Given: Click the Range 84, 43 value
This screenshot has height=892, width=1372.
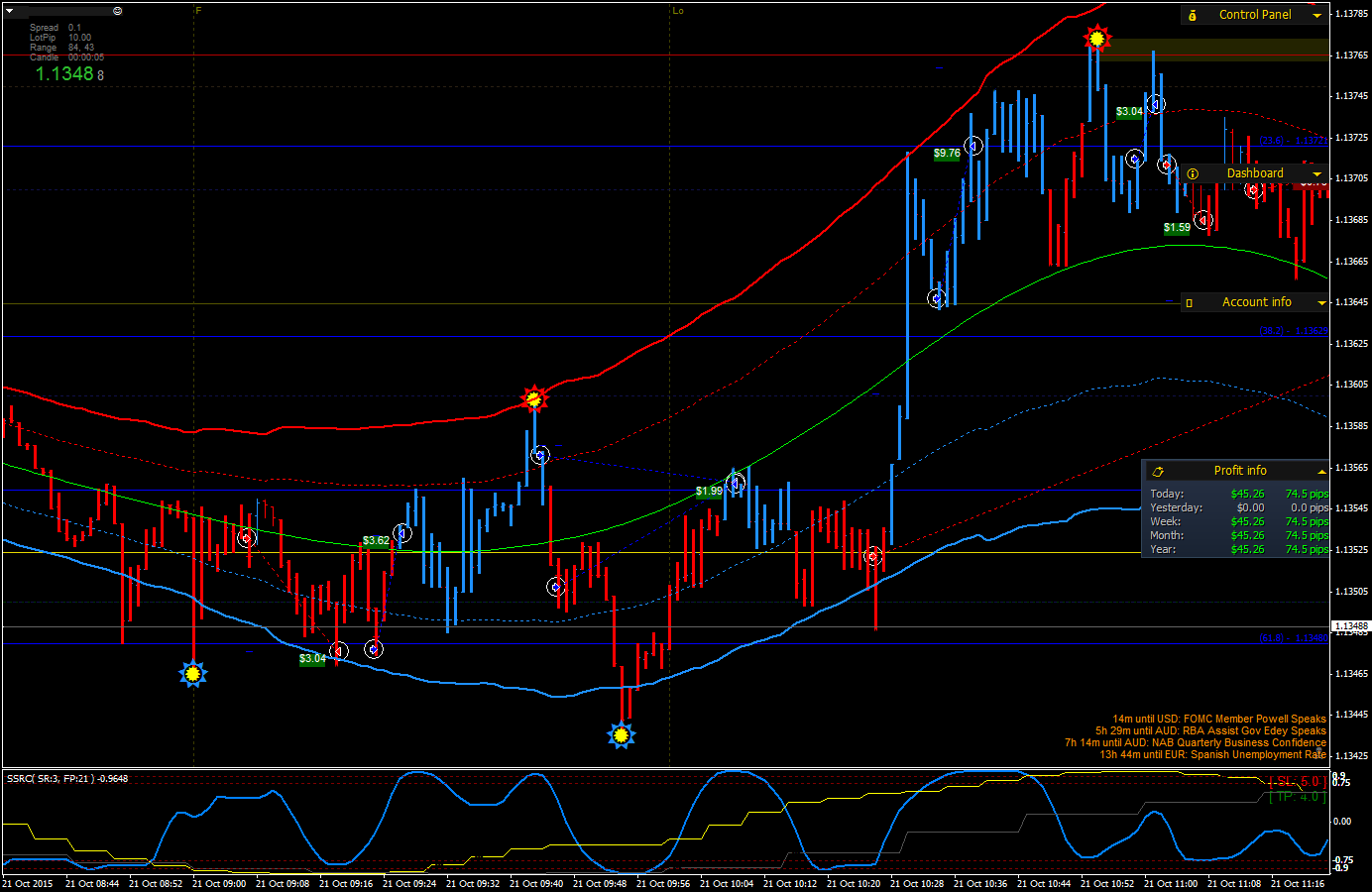Looking at the screenshot, I should [x=81, y=48].
